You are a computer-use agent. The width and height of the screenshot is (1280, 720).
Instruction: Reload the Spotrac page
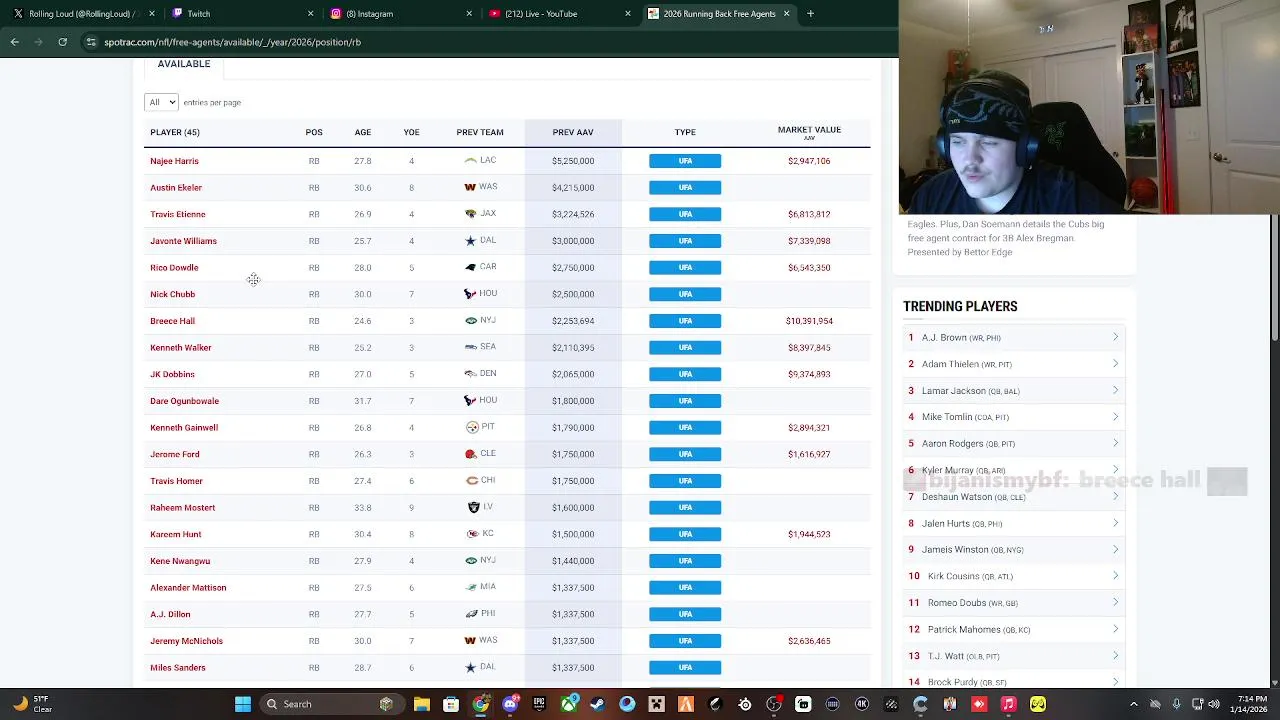62,42
